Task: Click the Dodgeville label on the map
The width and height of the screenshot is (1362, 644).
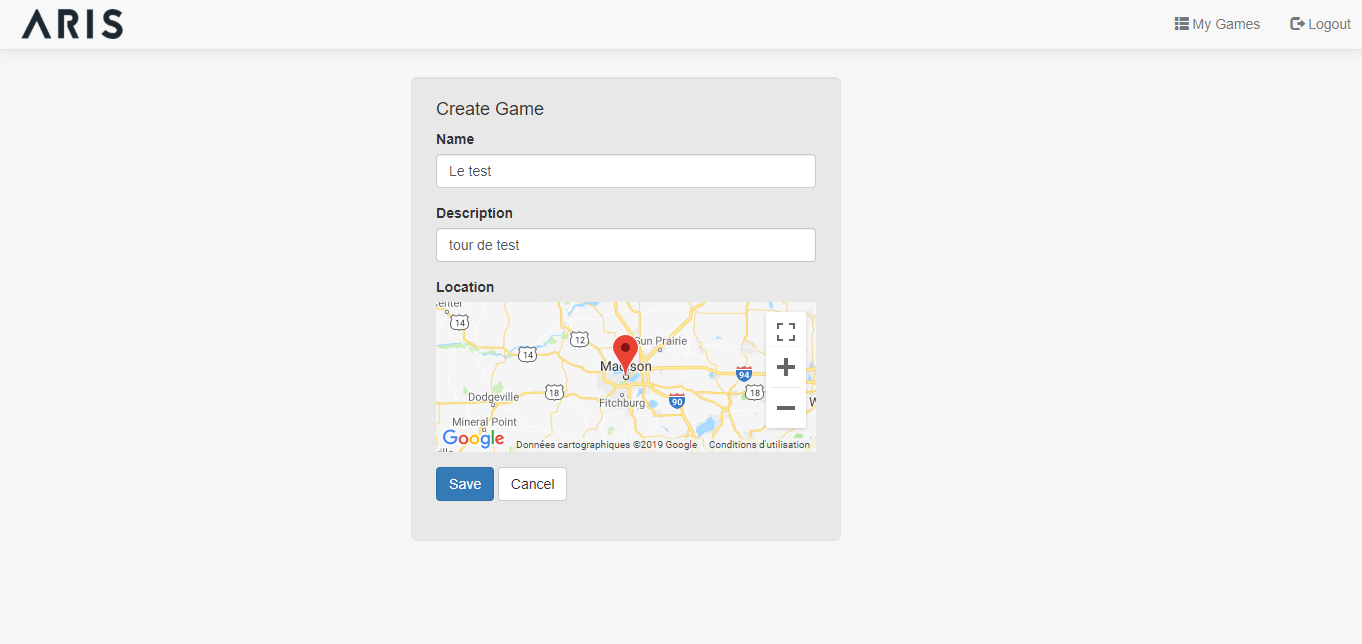Action: (494, 397)
